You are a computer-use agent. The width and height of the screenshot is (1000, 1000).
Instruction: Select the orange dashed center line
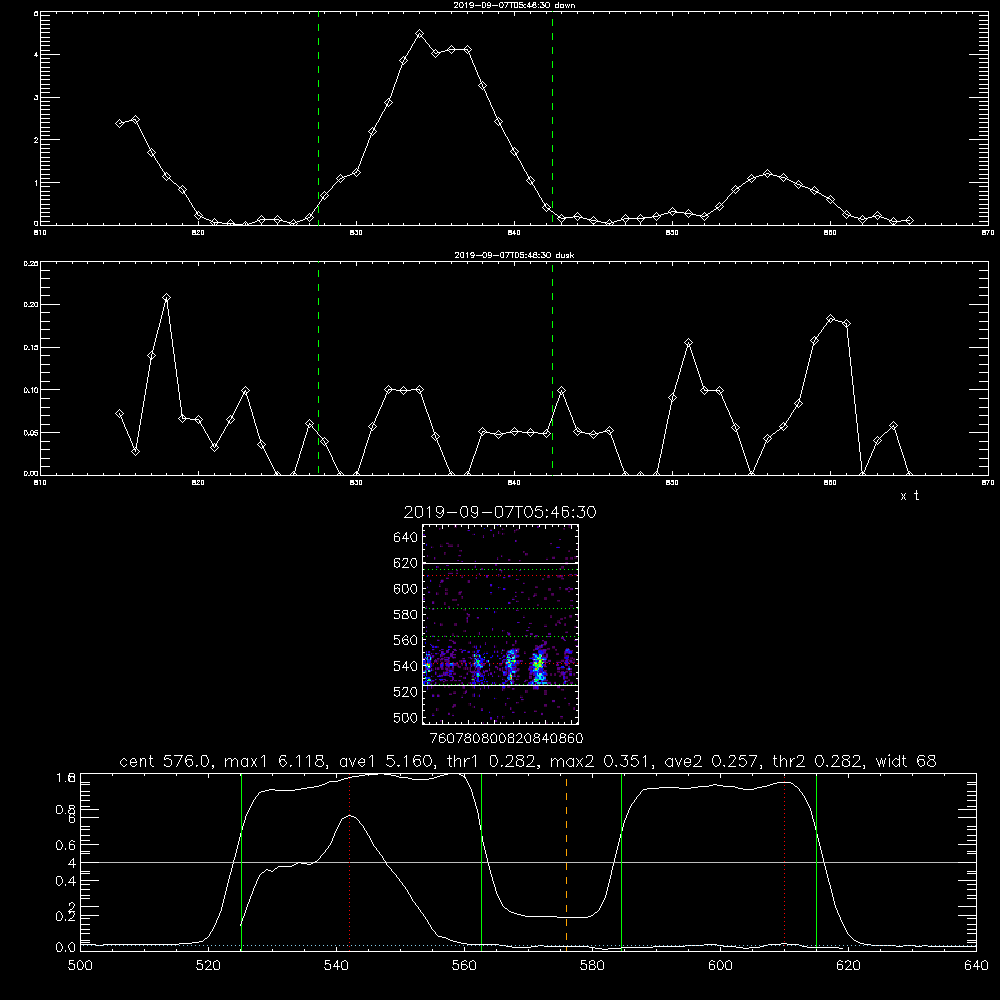point(566,861)
